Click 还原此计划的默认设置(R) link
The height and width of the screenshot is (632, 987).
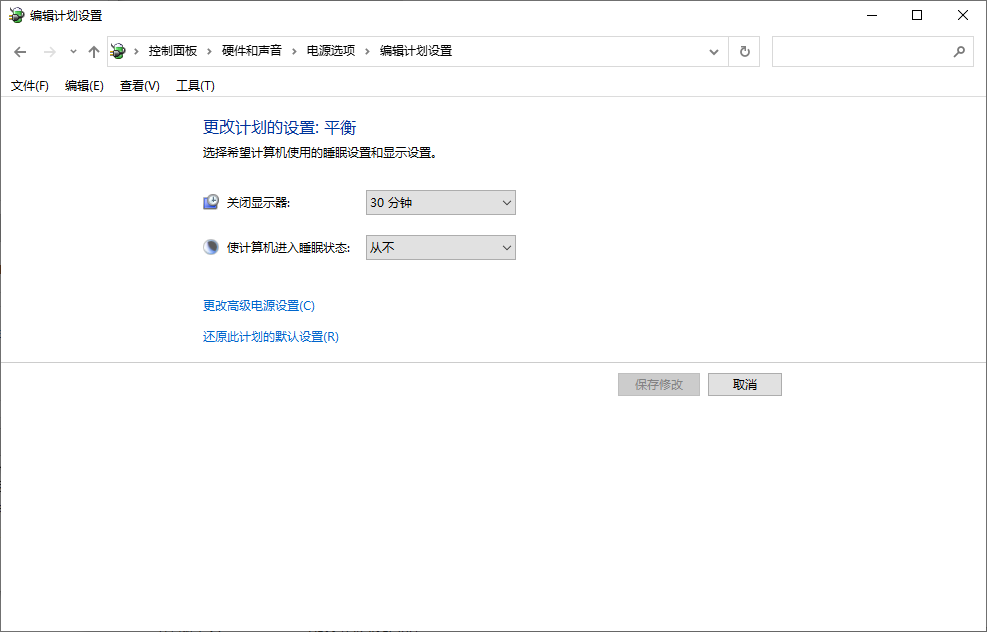click(x=271, y=337)
